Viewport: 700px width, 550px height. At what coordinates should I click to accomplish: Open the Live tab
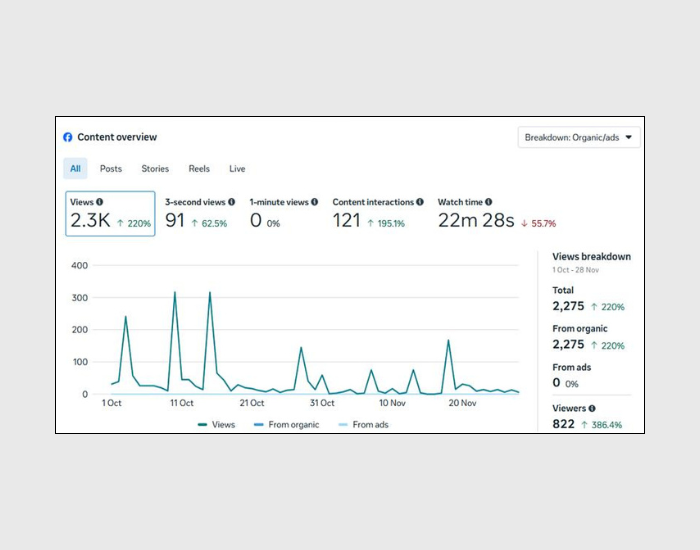237,169
